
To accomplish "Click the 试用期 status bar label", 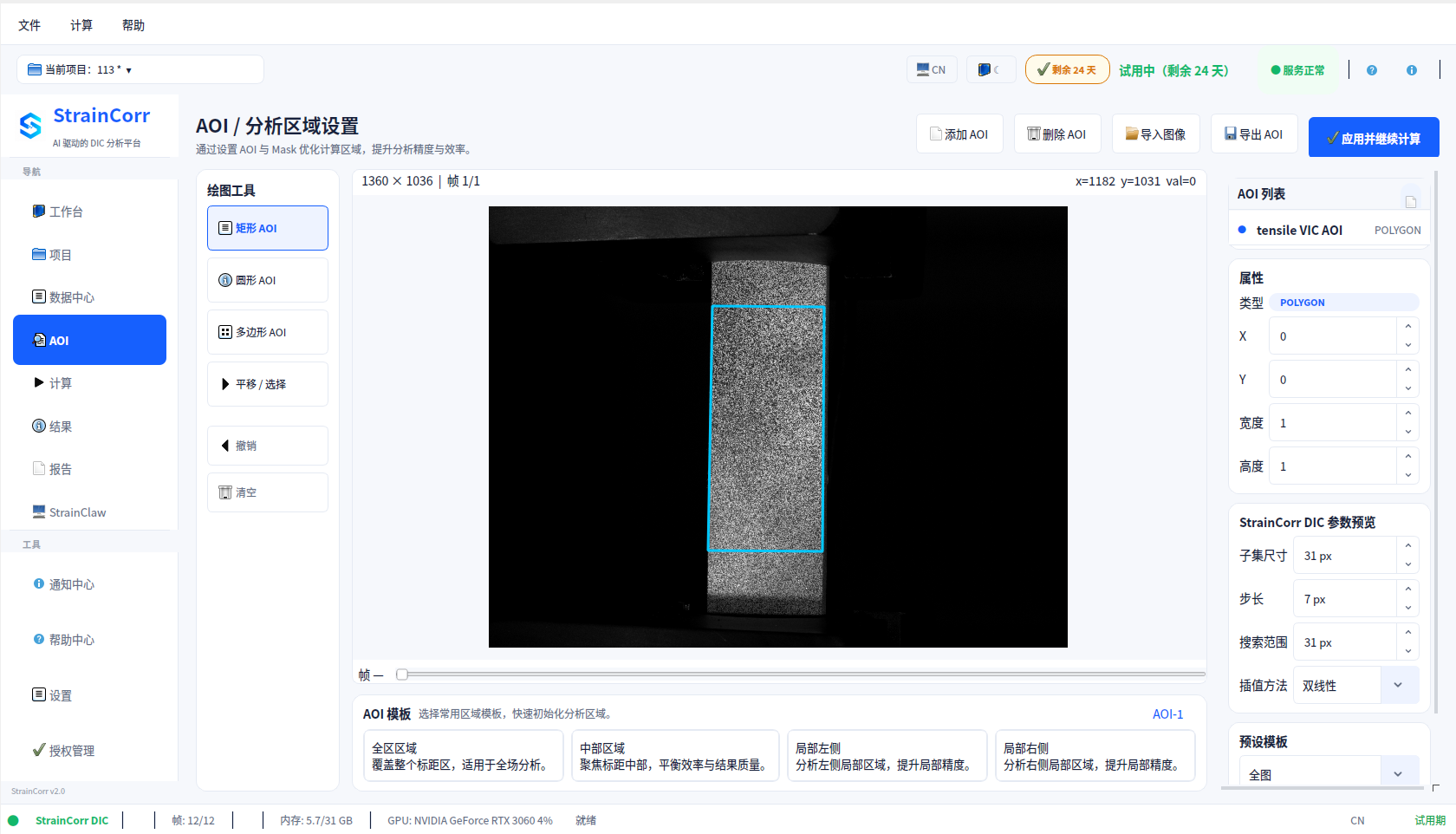I will pyautogui.click(x=1430, y=820).
